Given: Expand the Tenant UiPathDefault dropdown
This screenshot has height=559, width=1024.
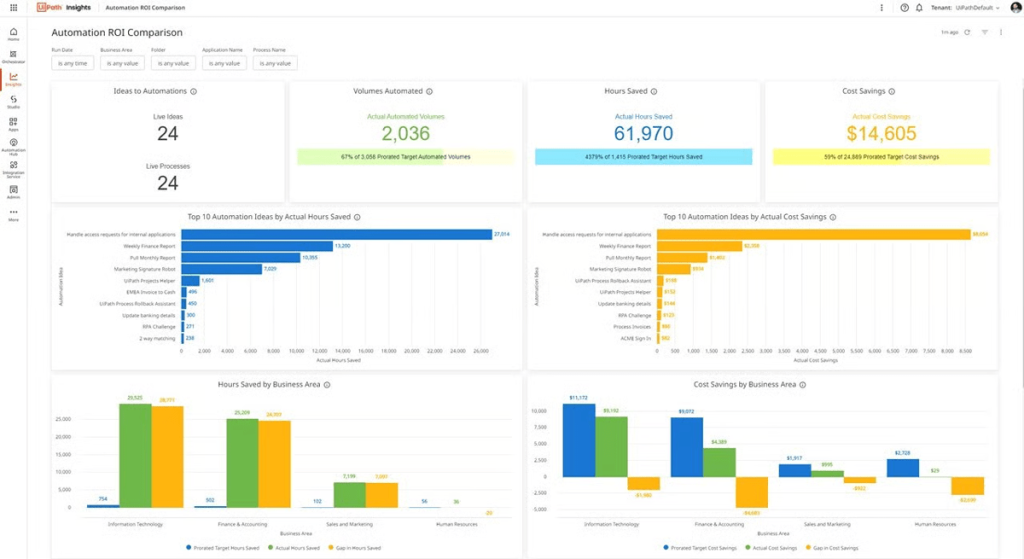Looking at the screenshot, I should click(965, 8).
